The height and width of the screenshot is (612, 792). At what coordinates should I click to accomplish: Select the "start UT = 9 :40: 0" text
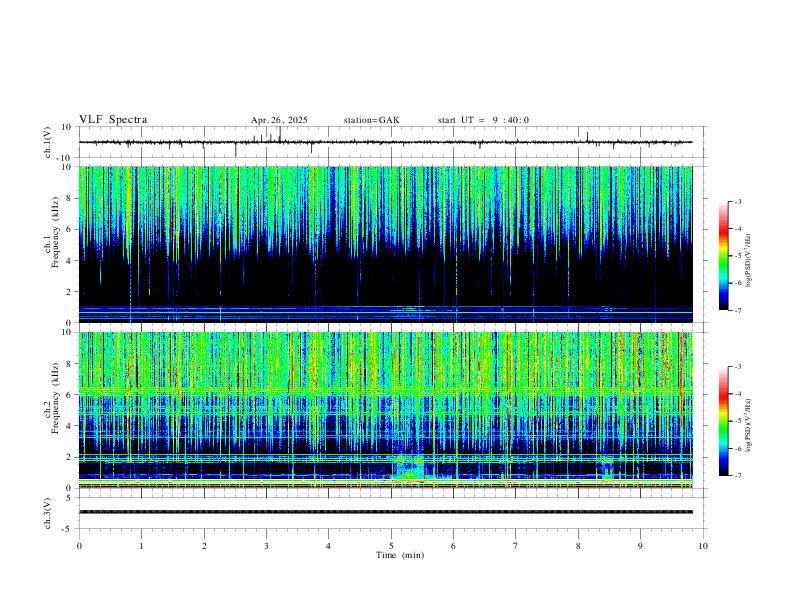483,120
